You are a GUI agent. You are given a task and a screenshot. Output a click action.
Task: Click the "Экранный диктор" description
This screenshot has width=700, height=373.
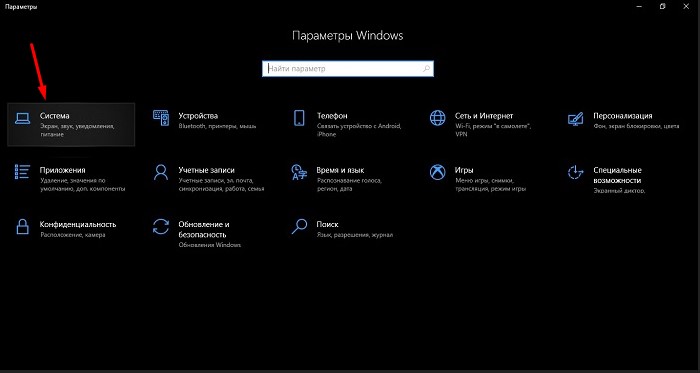(619, 191)
